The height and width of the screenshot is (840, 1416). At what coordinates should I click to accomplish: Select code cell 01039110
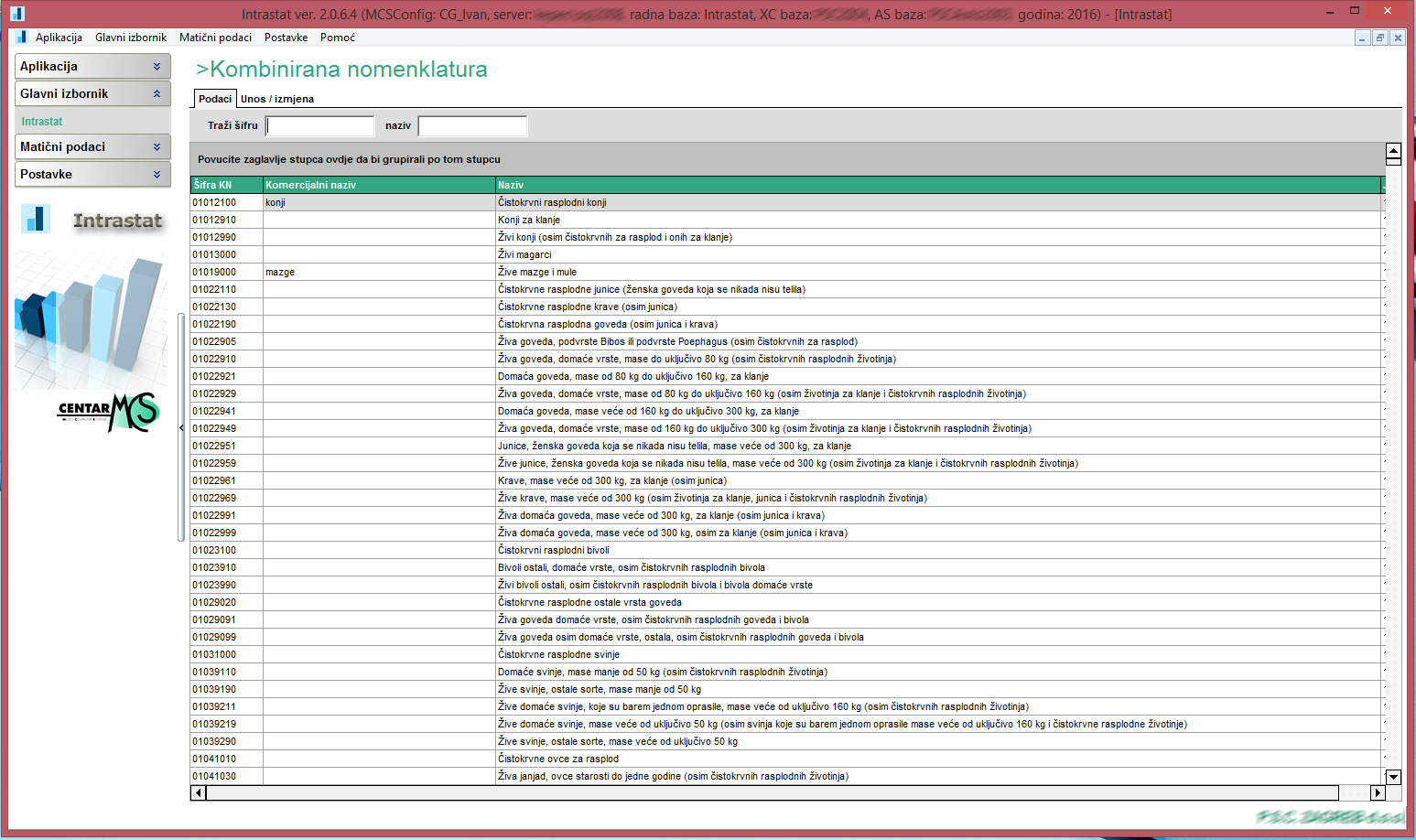[x=226, y=672]
